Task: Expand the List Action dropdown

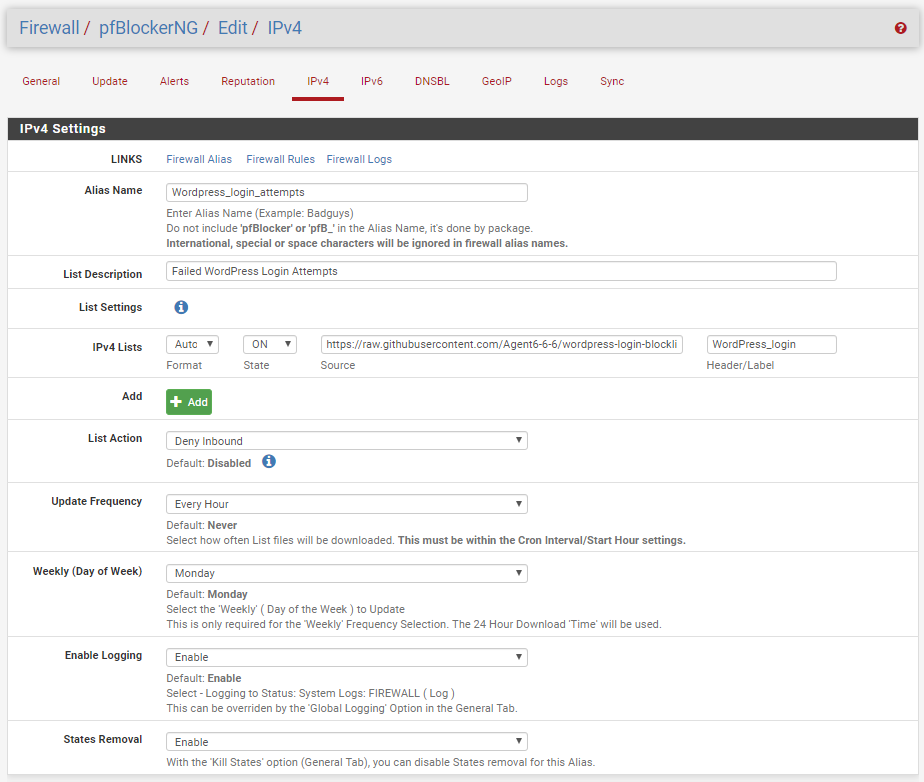Action: [346, 441]
